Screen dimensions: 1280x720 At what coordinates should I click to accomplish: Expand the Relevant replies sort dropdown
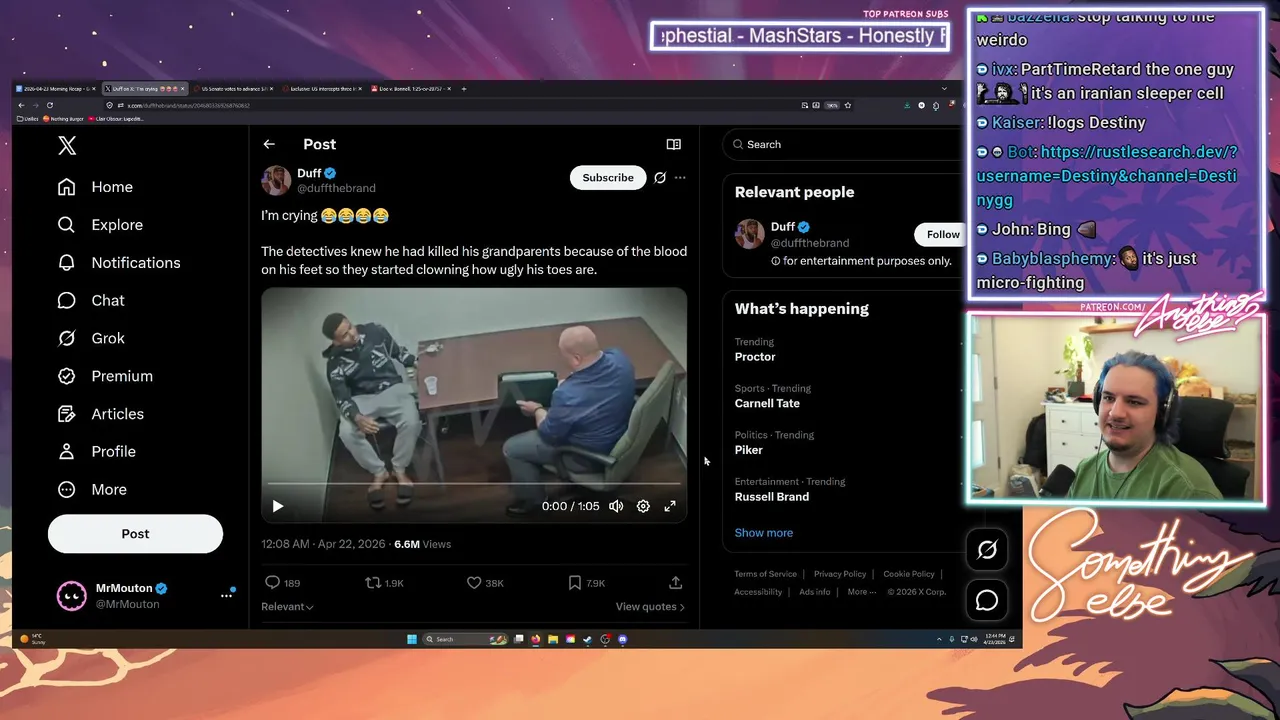pyautogui.click(x=287, y=607)
